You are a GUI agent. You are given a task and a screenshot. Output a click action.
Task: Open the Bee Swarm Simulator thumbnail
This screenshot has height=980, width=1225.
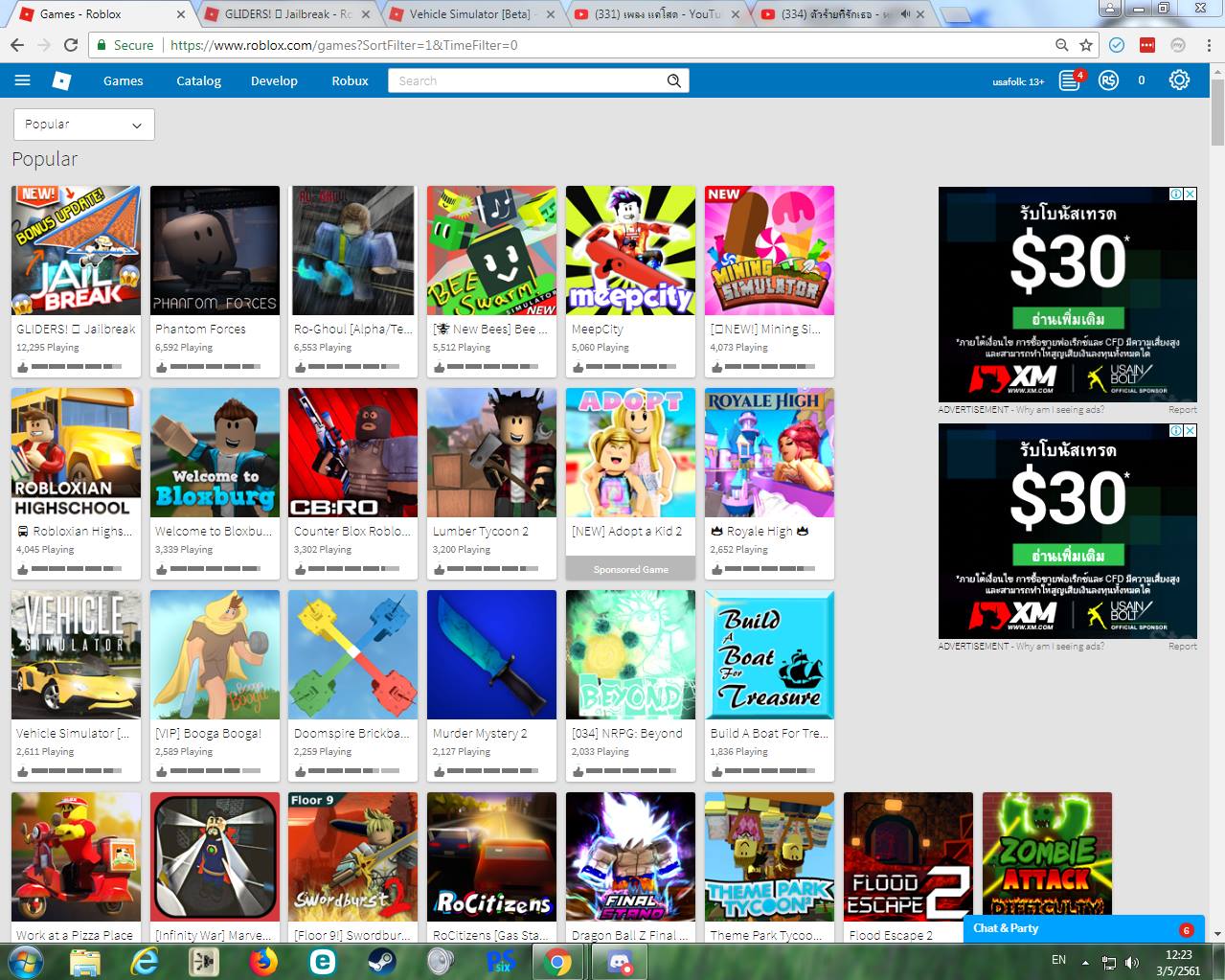coord(491,250)
